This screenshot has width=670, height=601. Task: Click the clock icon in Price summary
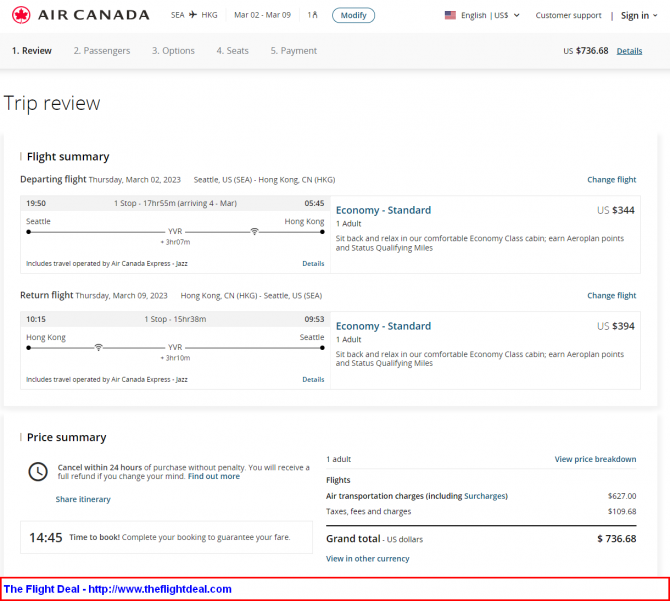[x=38, y=472]
